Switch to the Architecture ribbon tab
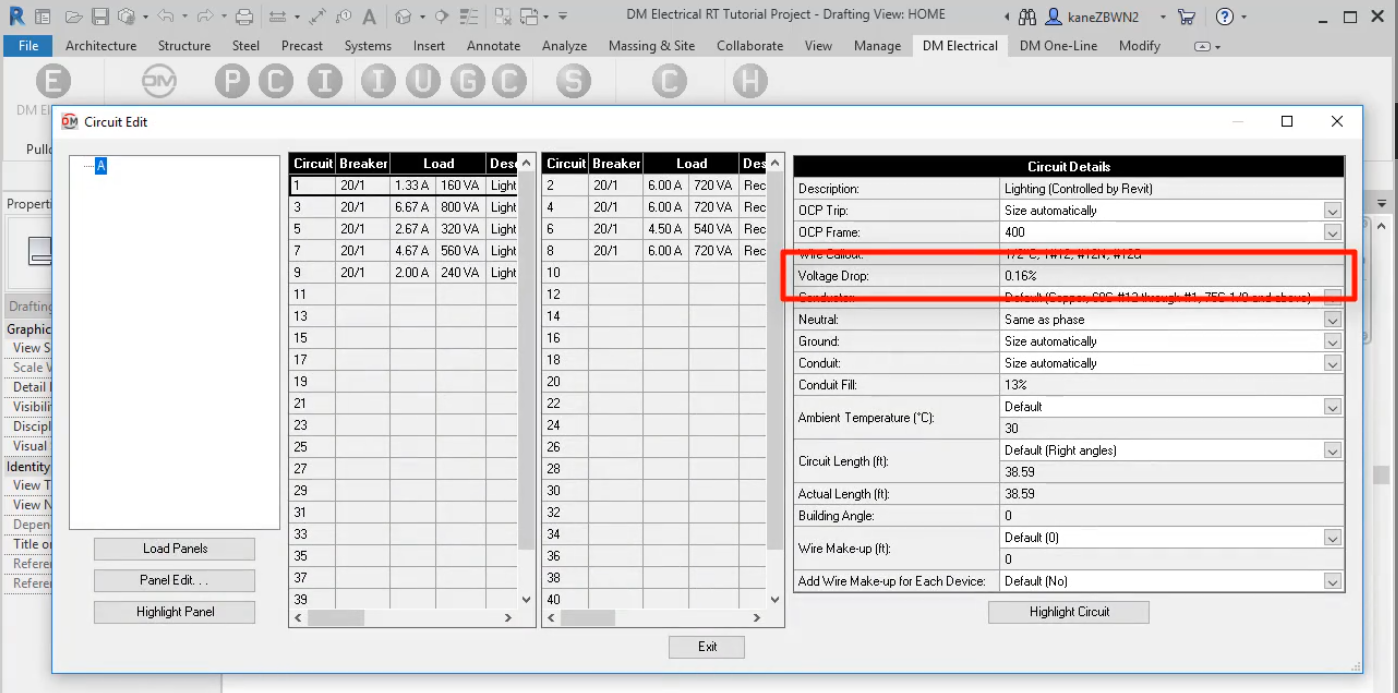The image size is (1398, 693). pos(101,46)
